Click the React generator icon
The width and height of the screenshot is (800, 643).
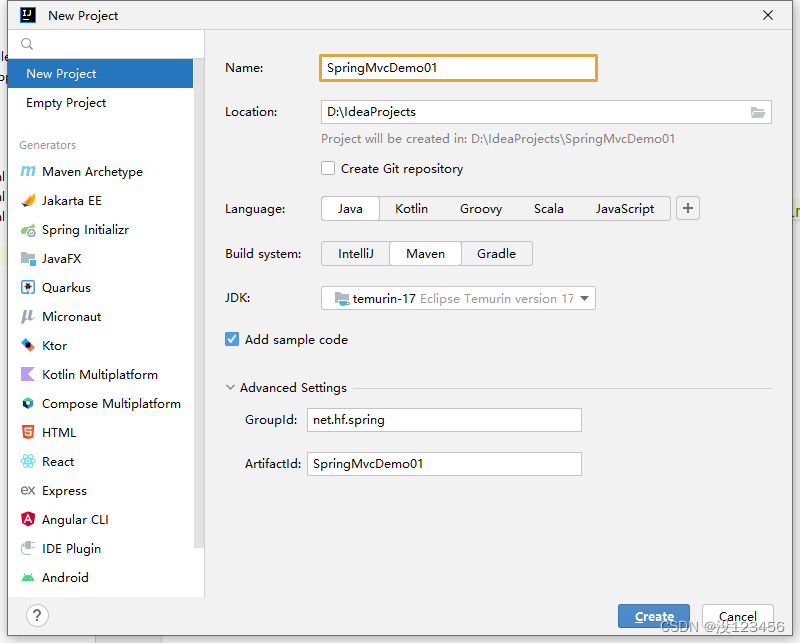[x=28, y=461]
